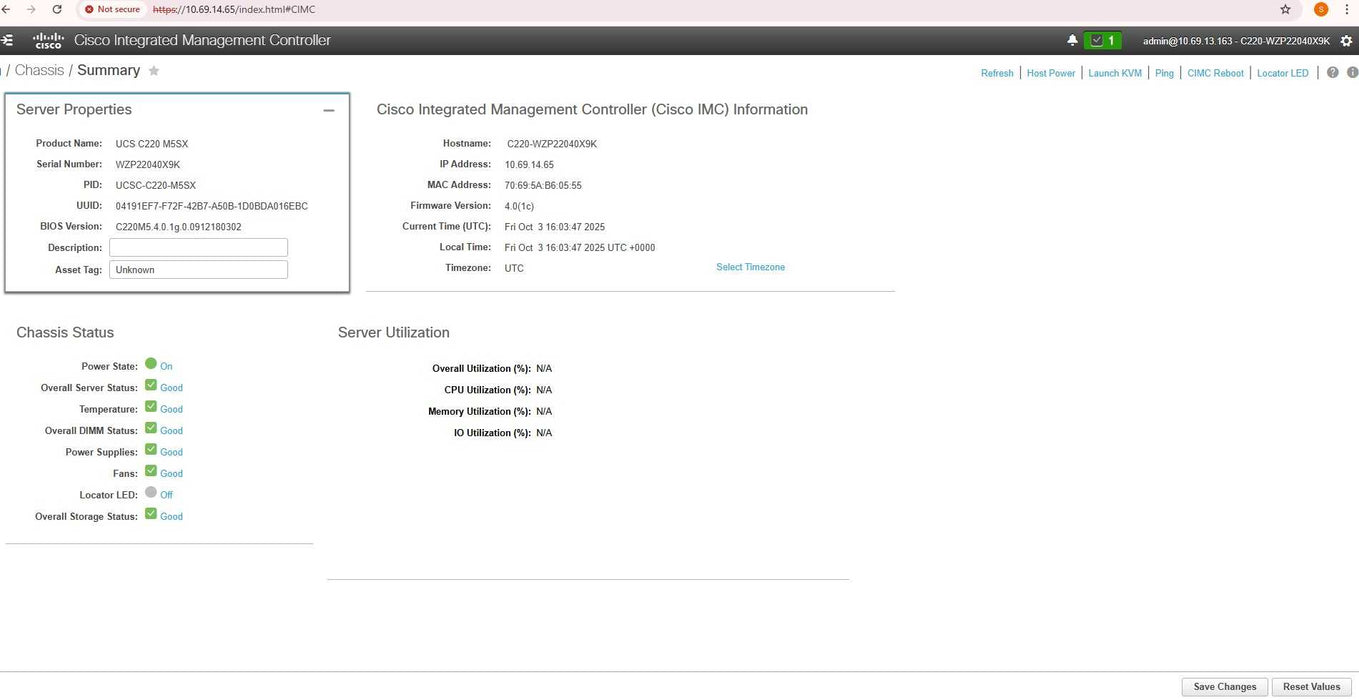Screen dimensions: 1359x700
Task: Click the Select Timezone link
Action: click(x=750, y=268)
